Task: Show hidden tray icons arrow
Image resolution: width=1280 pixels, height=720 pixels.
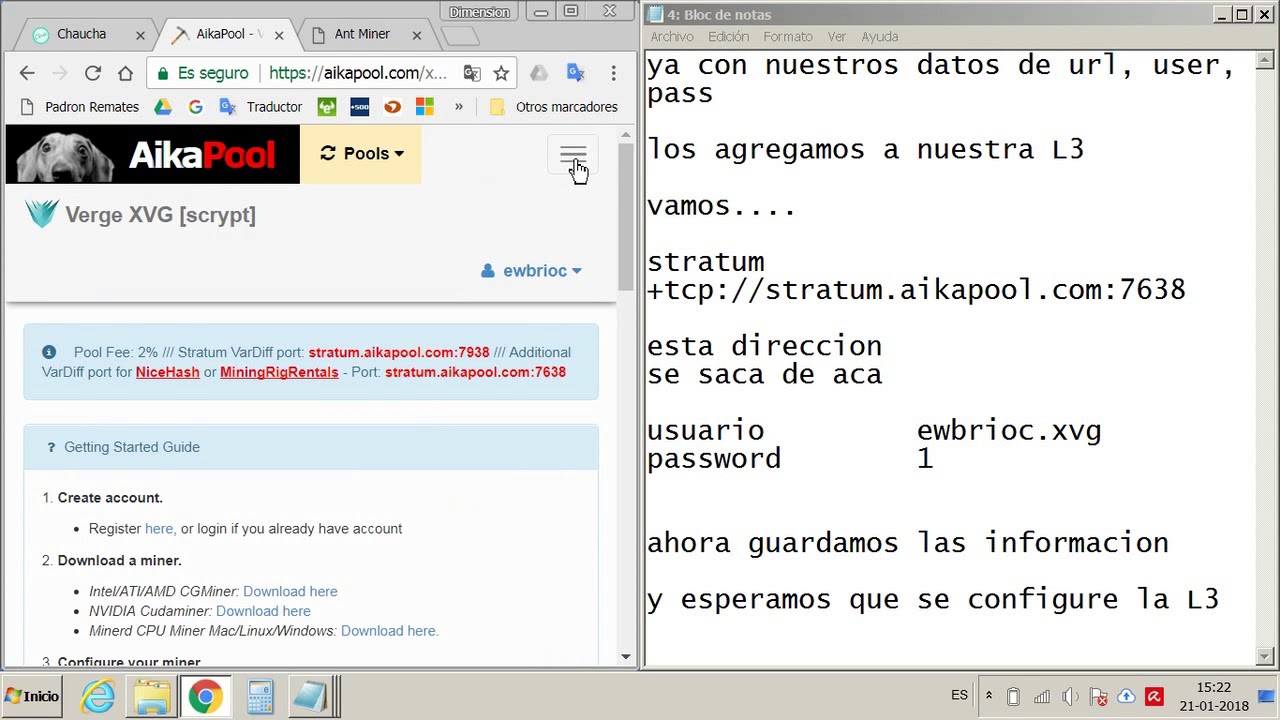Action: [989, 696]
